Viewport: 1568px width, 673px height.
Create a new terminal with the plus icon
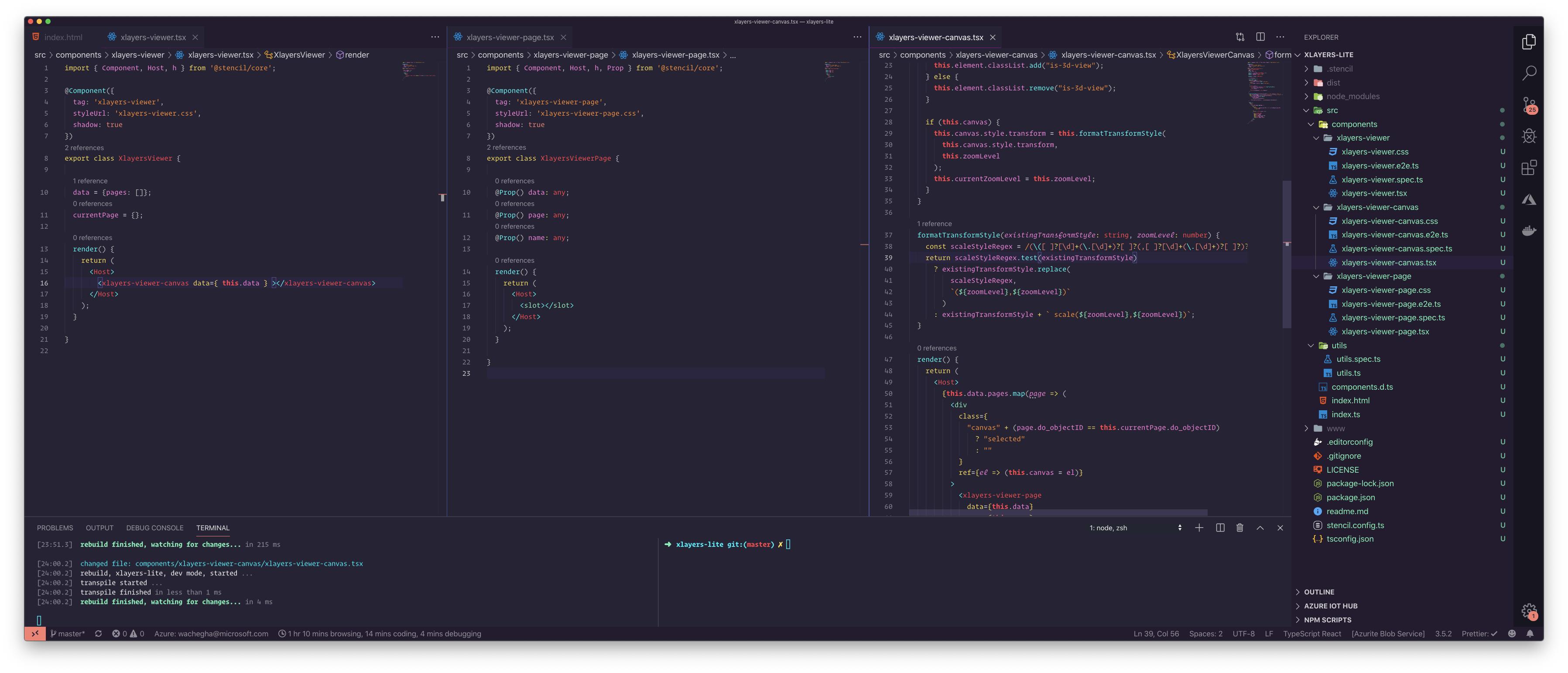pos(1198,528)
